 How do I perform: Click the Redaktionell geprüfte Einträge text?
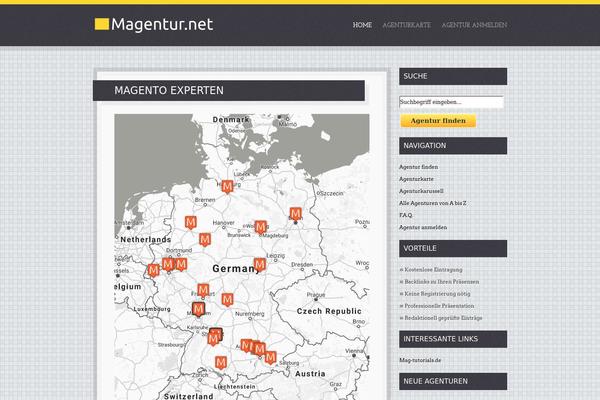pyautogui.click(x=443, y=318)
